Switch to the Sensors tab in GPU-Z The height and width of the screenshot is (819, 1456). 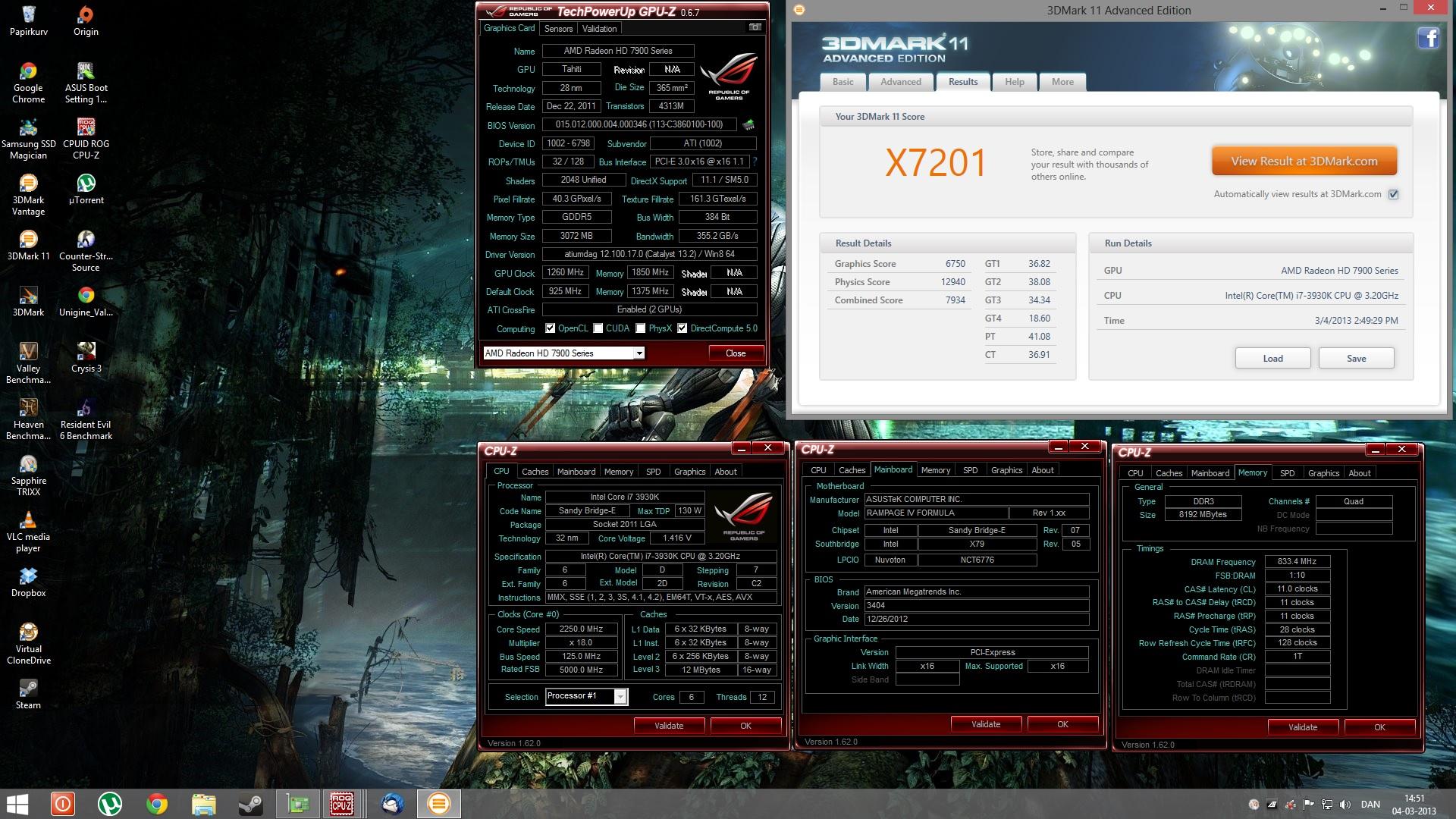click(558, 29)
